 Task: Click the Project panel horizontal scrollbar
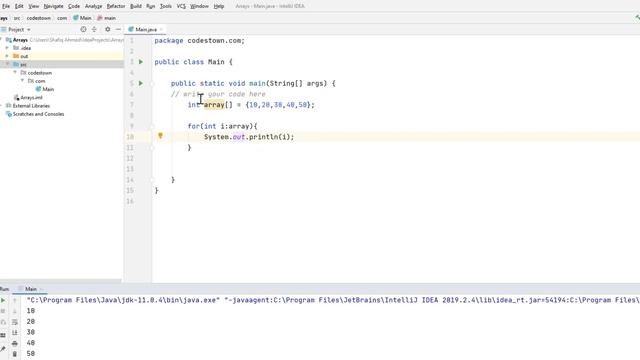[61, 281]
